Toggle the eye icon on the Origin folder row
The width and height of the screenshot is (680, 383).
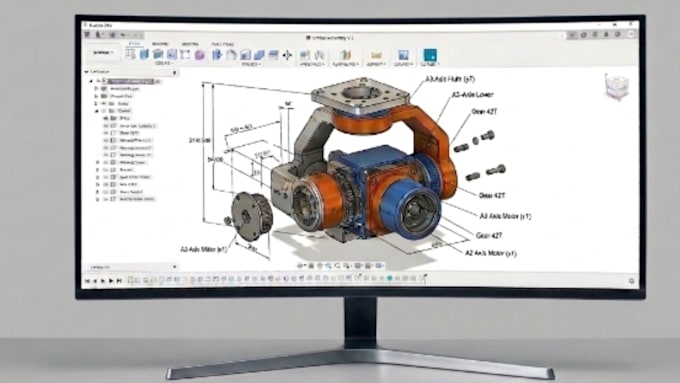pyautogui.click(x=104, y=104)
